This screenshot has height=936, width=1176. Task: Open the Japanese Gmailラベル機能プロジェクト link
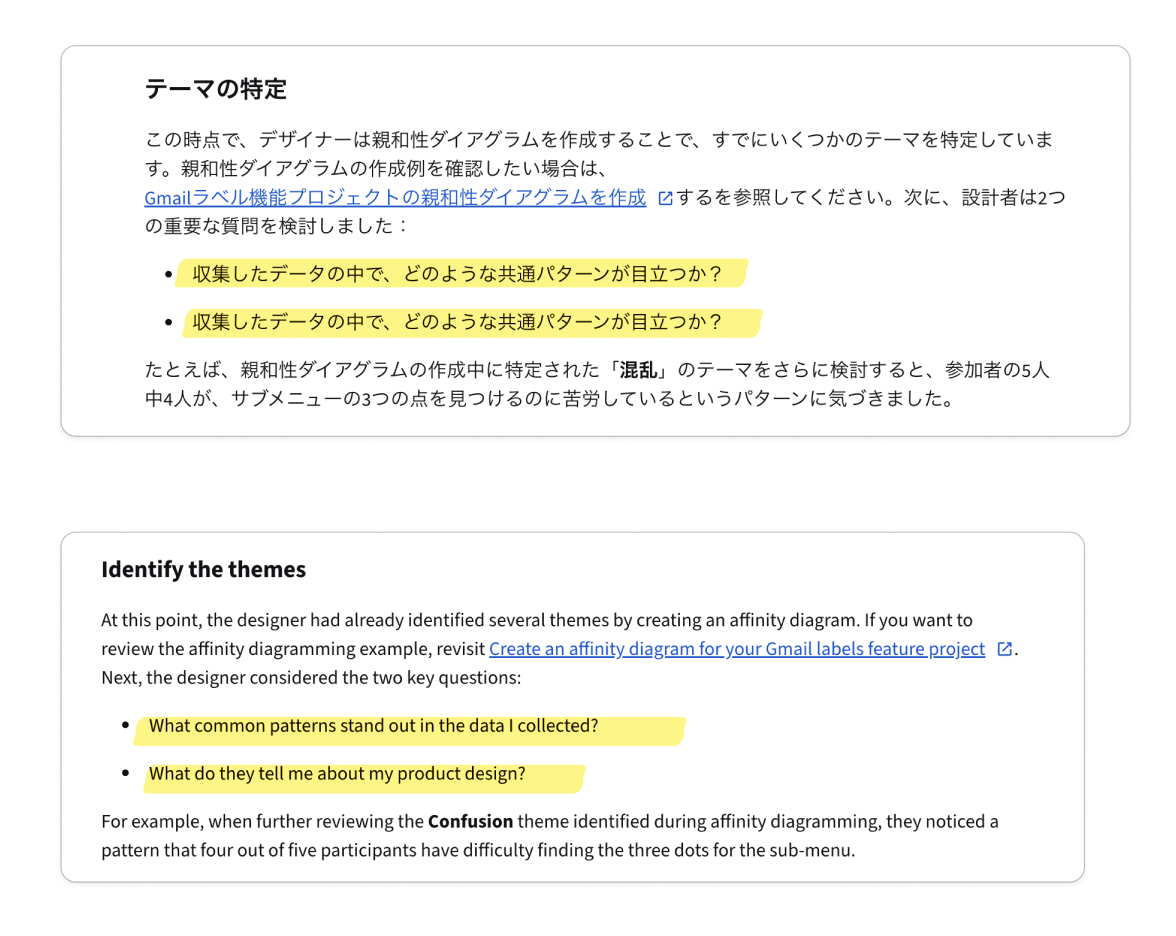[x=395, y=198]
